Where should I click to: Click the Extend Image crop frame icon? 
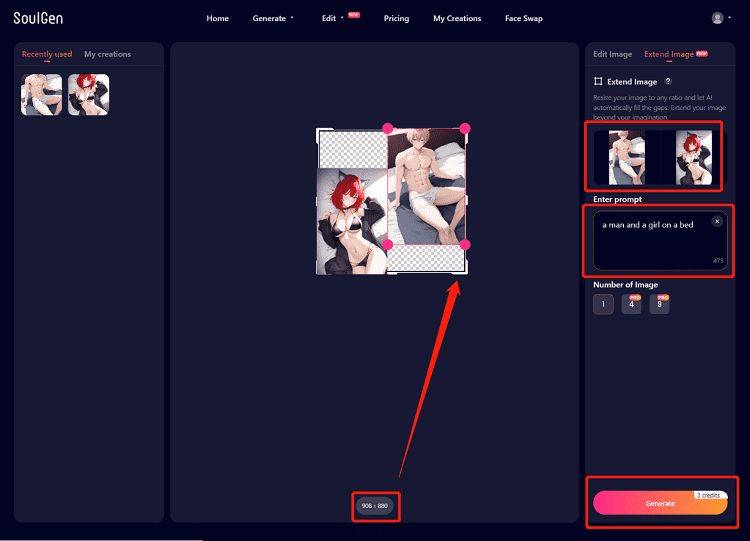(598, 81)
